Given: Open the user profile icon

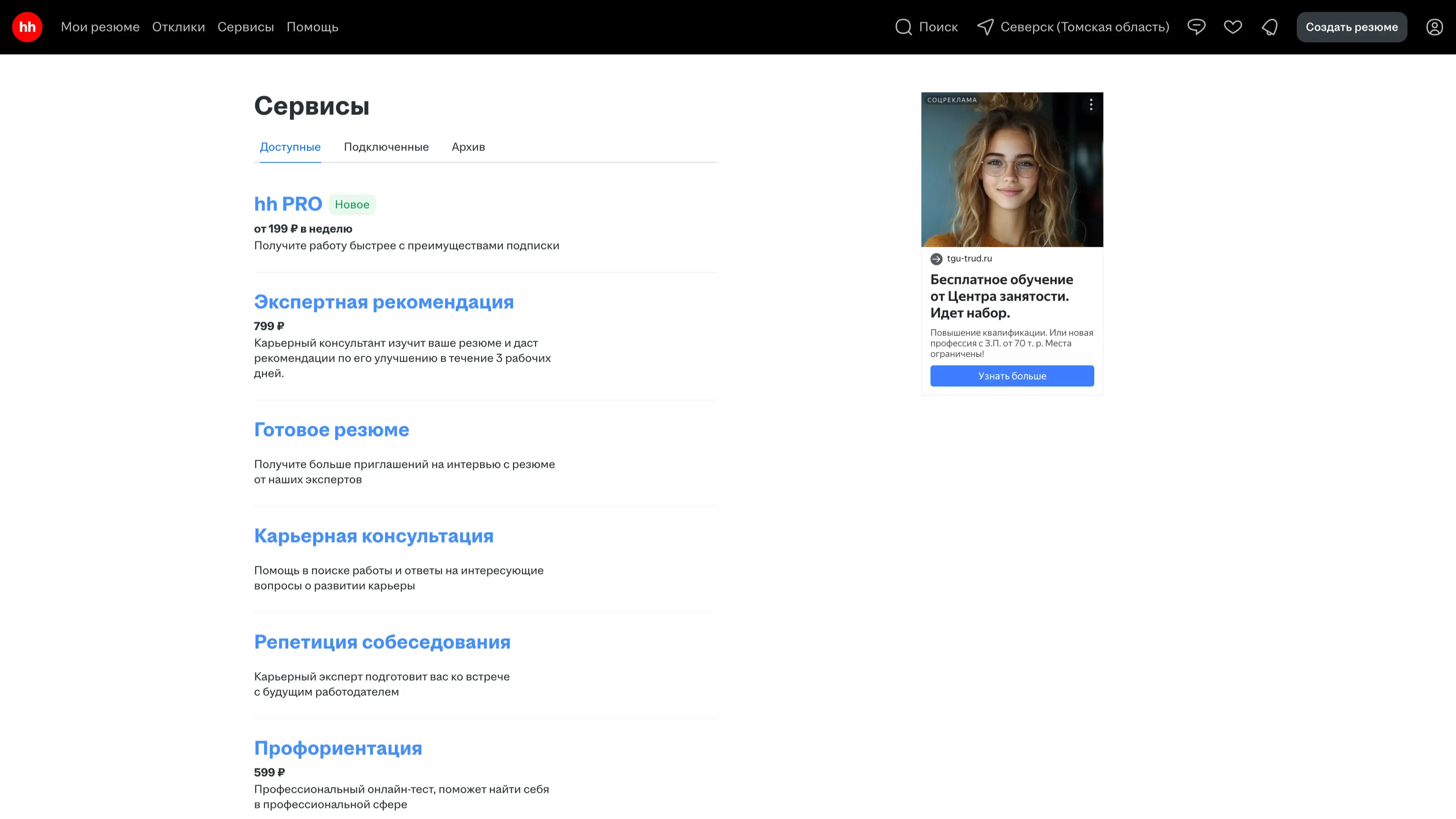Looking at the screenshot, I should (x=1434, y=27).
